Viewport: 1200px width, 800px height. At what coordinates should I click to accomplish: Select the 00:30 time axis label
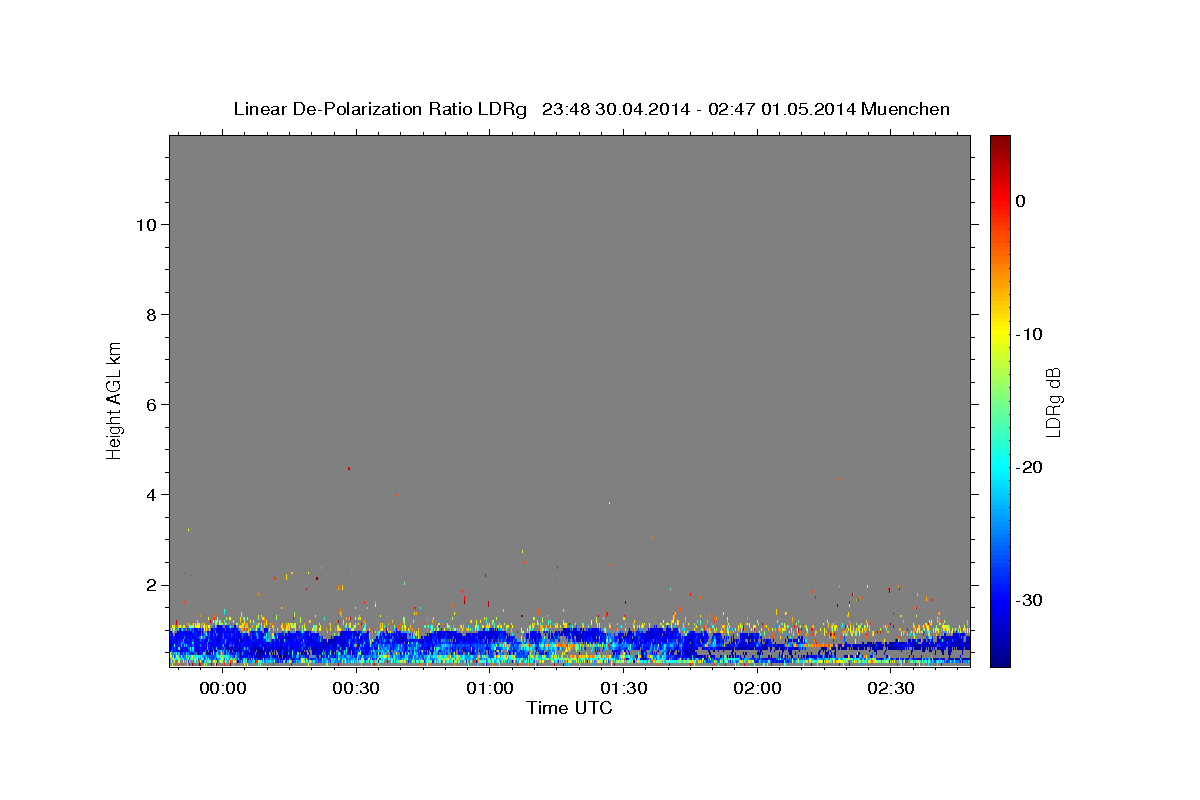click(x=356, y=689)
